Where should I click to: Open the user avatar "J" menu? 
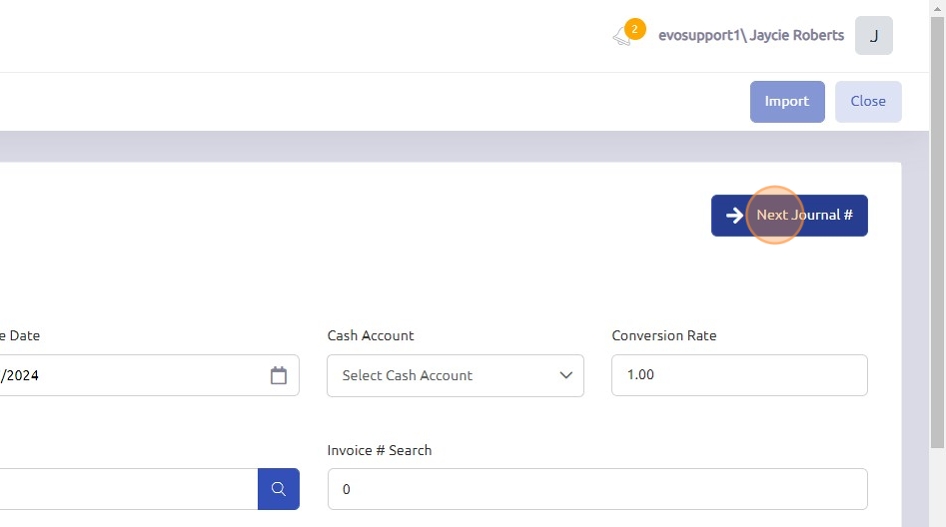(873, 36)
